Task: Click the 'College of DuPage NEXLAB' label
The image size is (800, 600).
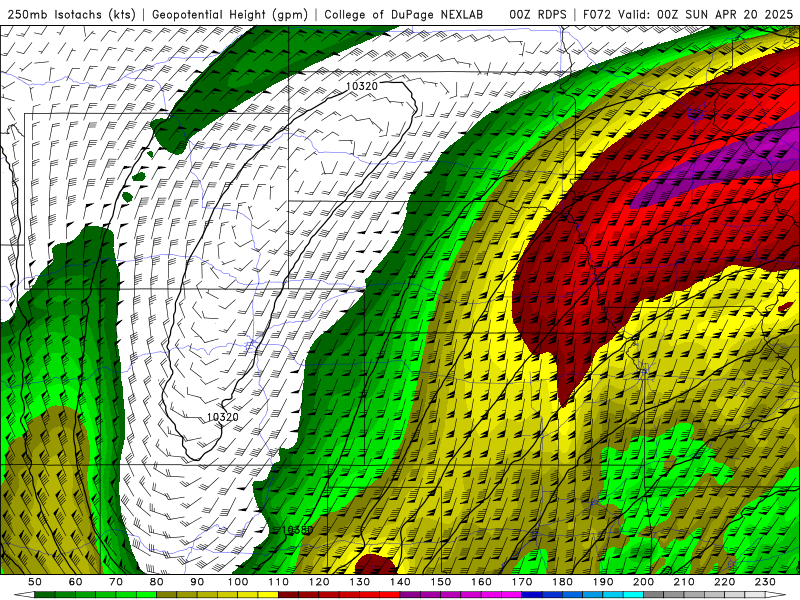Action: 404,14
